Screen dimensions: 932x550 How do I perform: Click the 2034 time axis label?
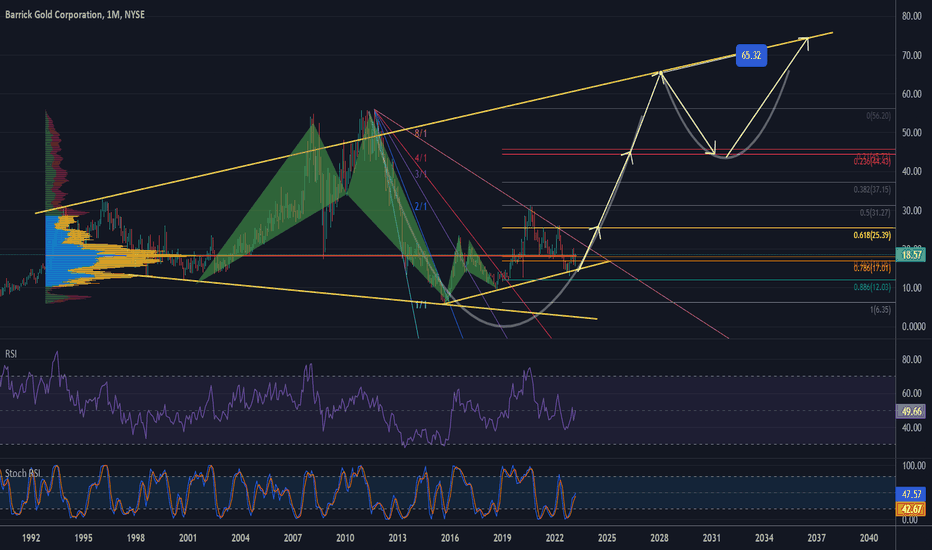[x=764, y=538]
